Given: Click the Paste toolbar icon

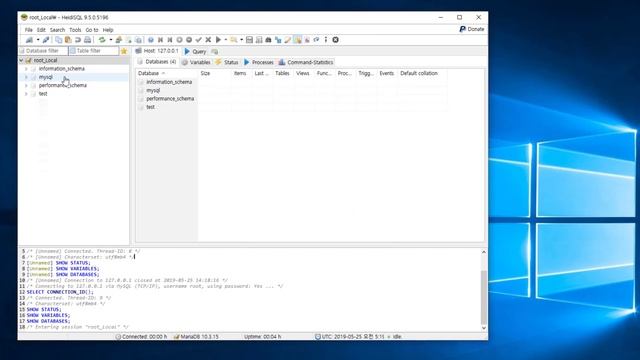Looking at the screenshot, I should pyautogui.click(x=68, y=40).
